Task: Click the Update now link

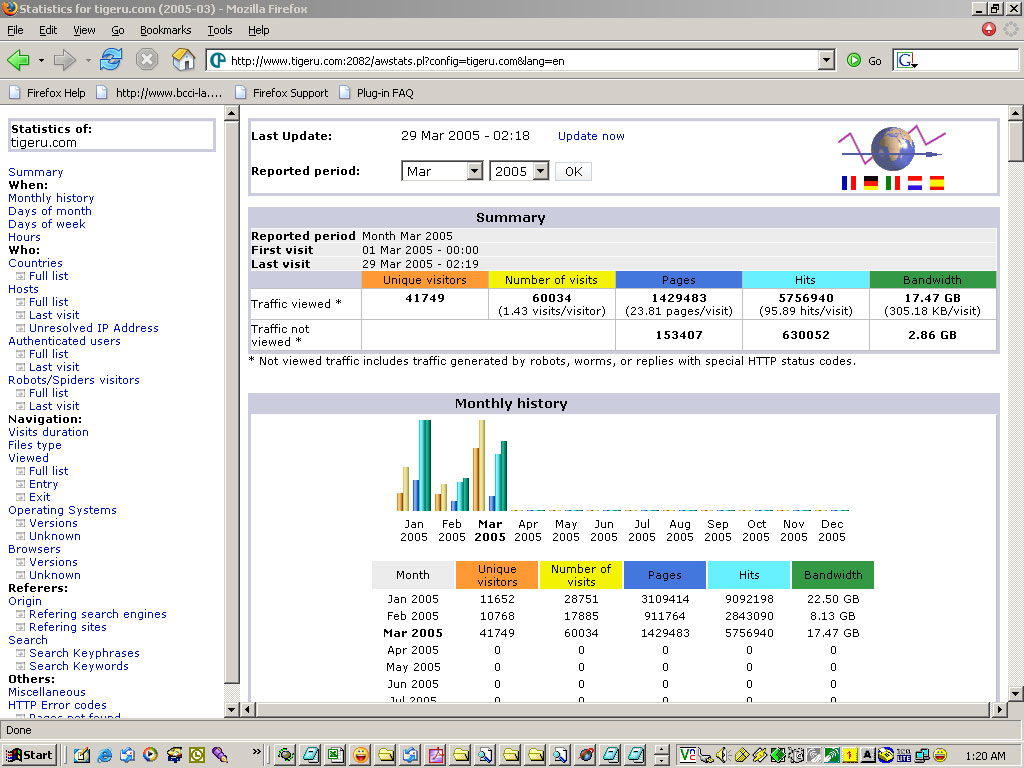Action: pyautogui.click(x=591, y=136)
